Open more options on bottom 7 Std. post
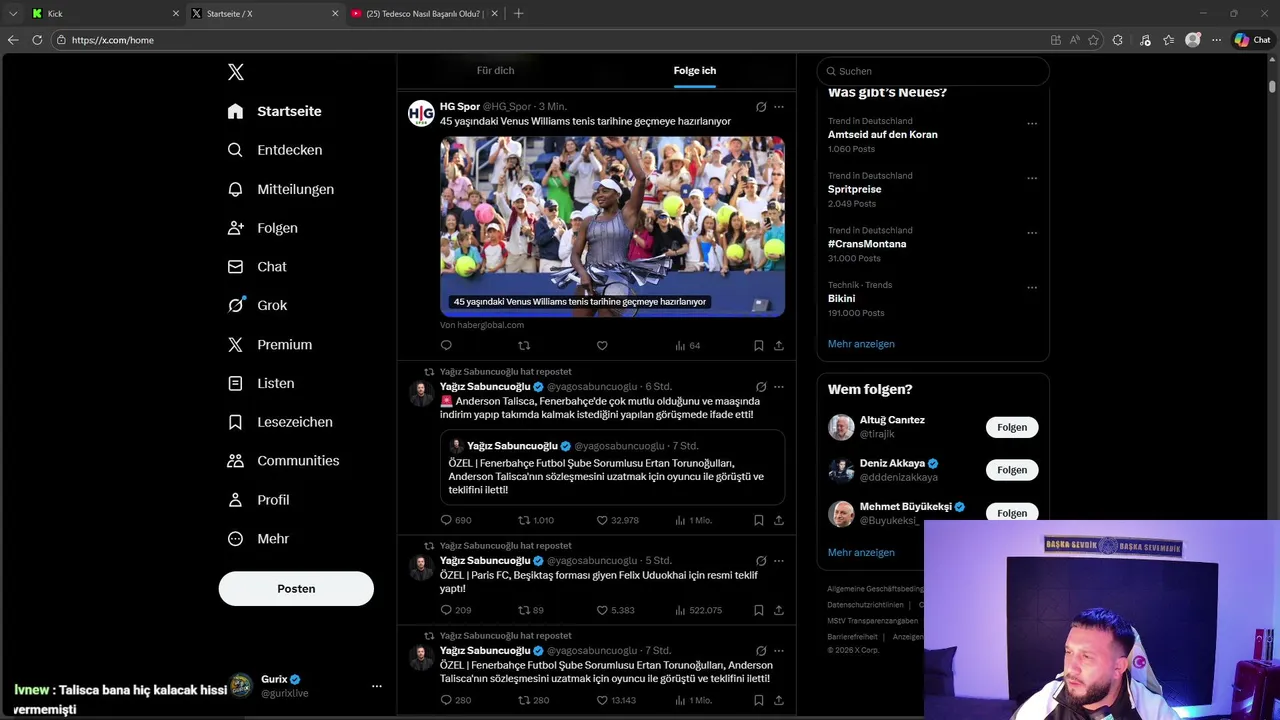 tap(779, 651)
